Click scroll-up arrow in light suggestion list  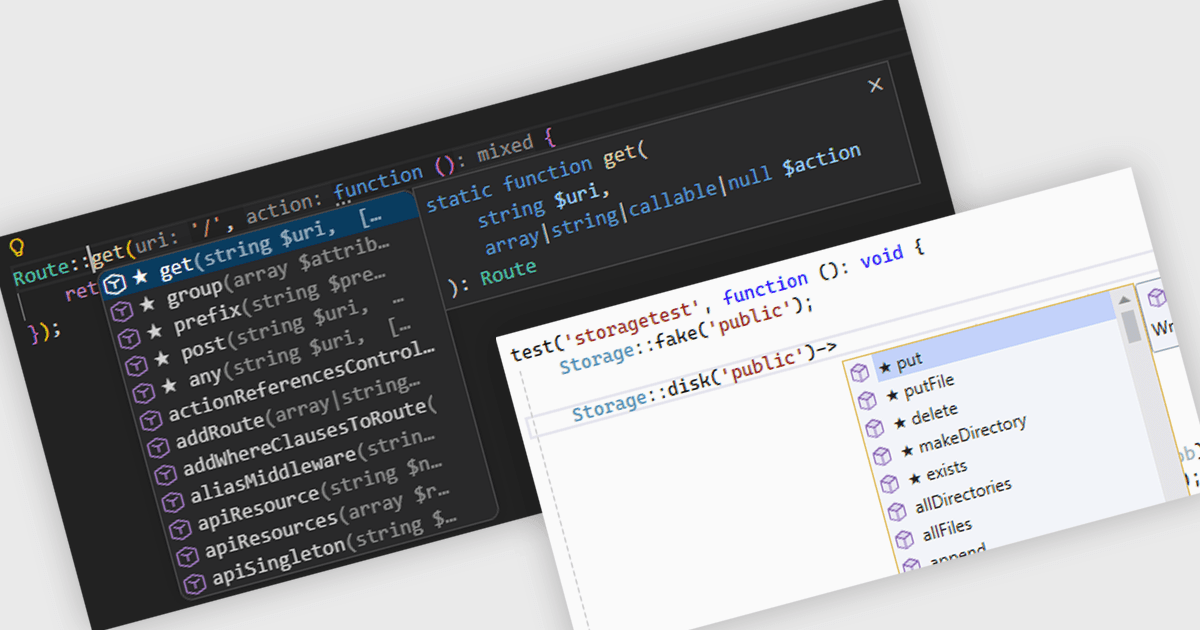[1126, 298]
